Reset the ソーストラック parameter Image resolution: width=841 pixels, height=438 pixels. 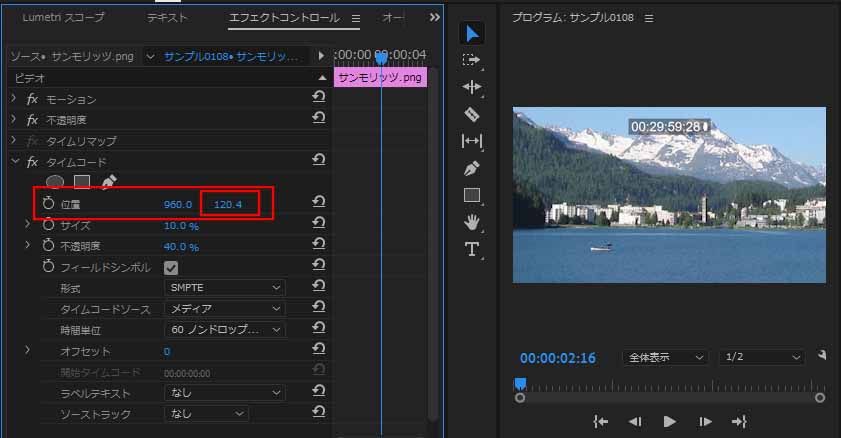[319, 412]
